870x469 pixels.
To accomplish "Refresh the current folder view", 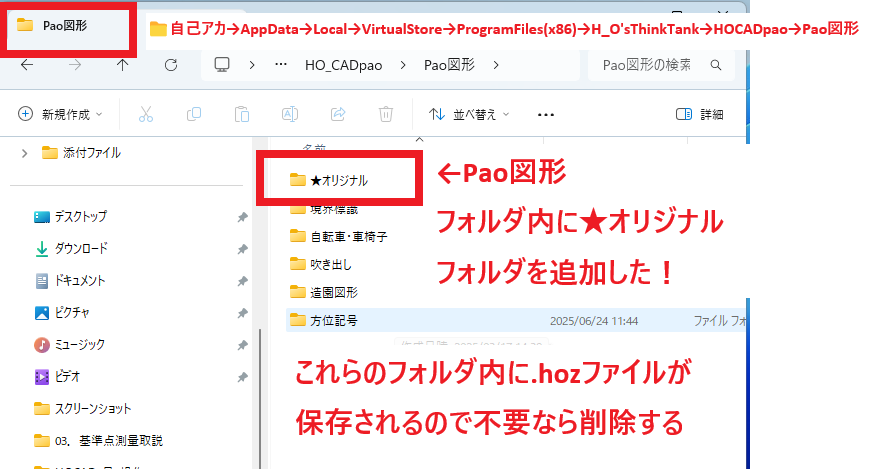I will 171,65.
